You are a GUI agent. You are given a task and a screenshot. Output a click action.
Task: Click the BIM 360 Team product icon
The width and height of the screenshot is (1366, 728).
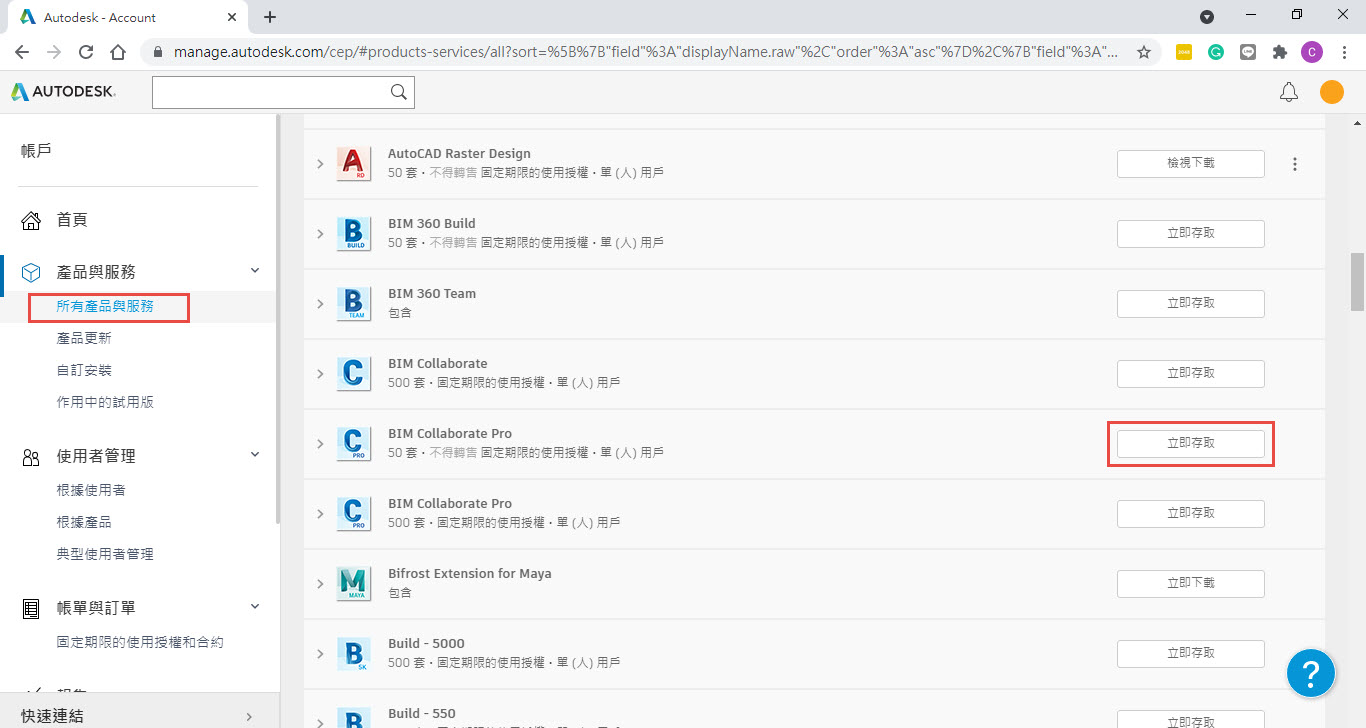353,303
